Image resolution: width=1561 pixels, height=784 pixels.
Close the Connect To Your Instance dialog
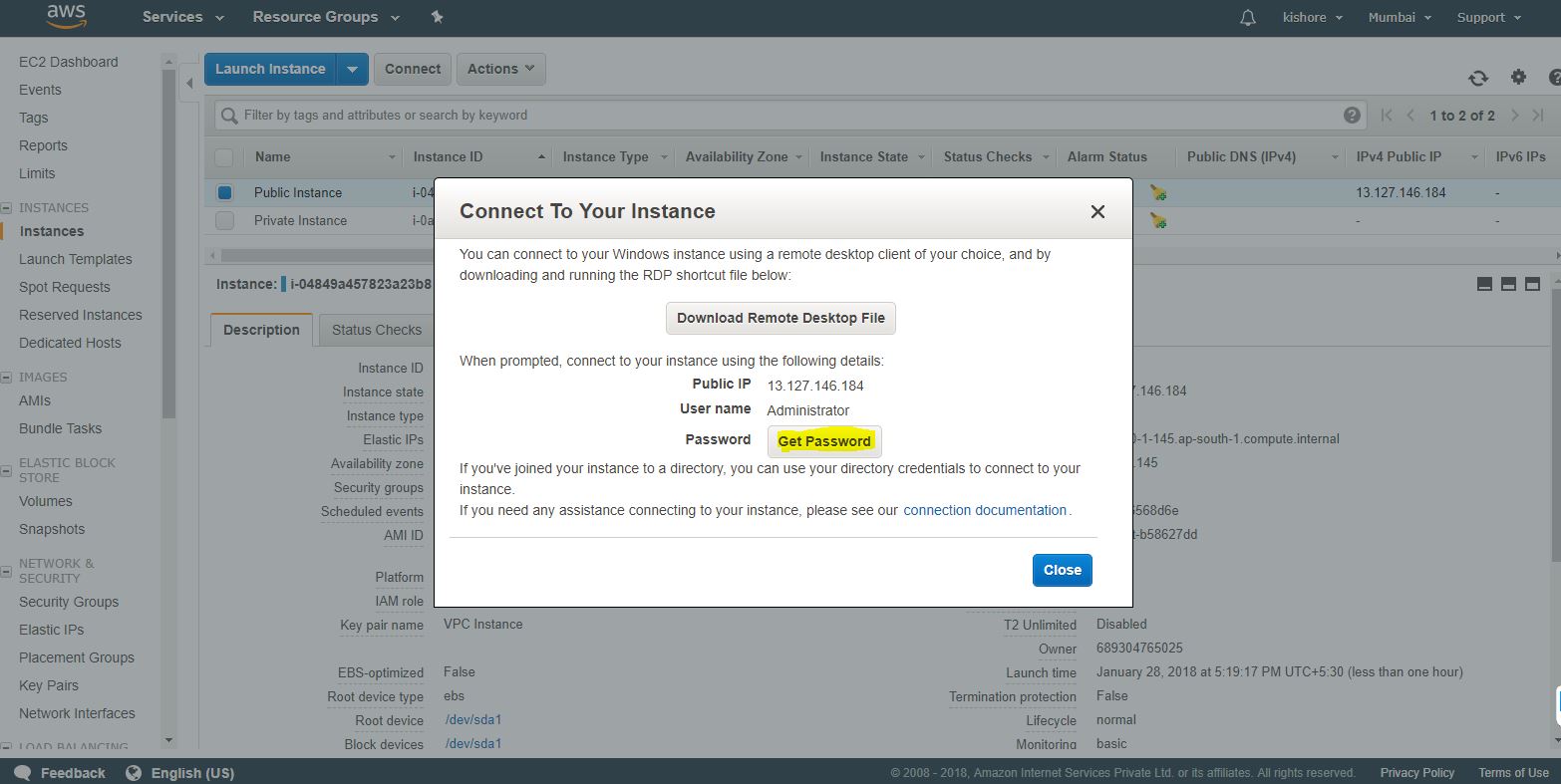[x=1097, y=211]
